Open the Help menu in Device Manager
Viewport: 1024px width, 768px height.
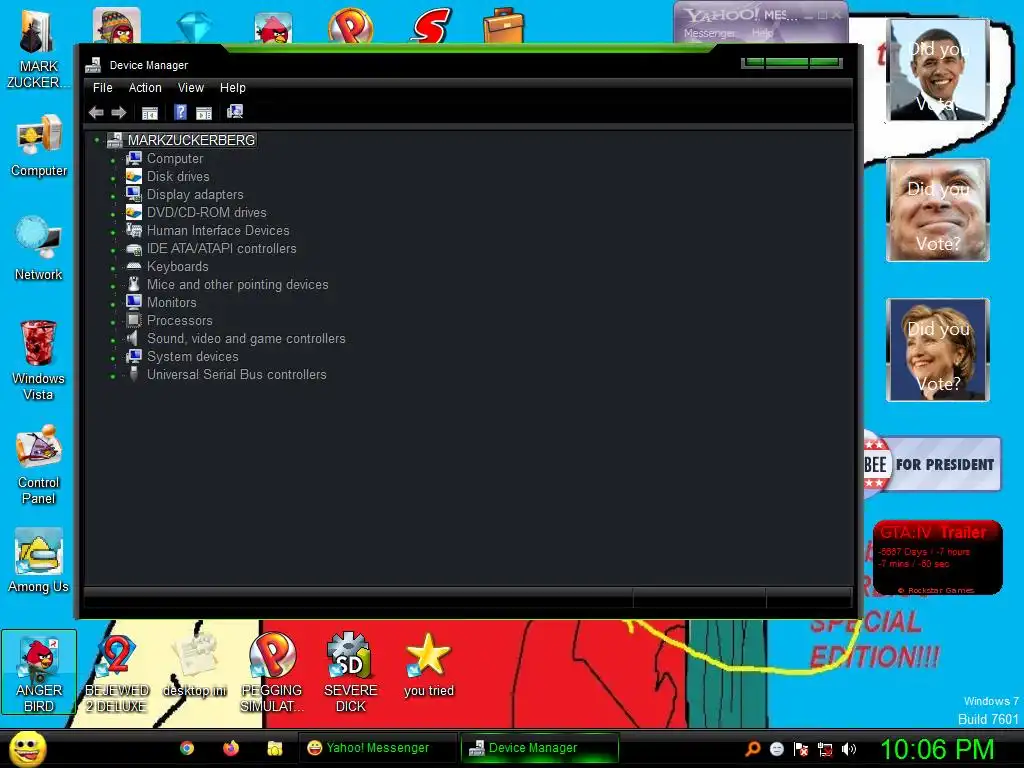pyautogui.click(x=232, y=88)
